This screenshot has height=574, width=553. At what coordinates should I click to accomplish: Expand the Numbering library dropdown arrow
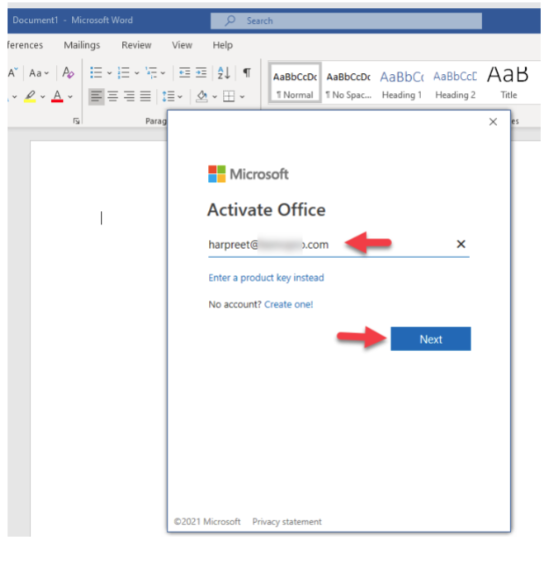pos(137,73)
